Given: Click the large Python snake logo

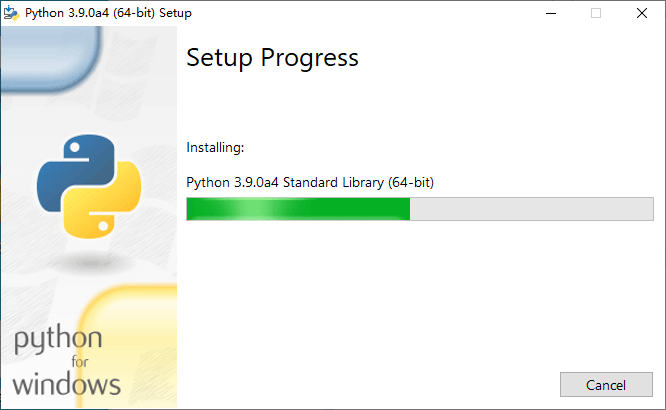Looking at the screenshot, I should [x=89, y=186].
